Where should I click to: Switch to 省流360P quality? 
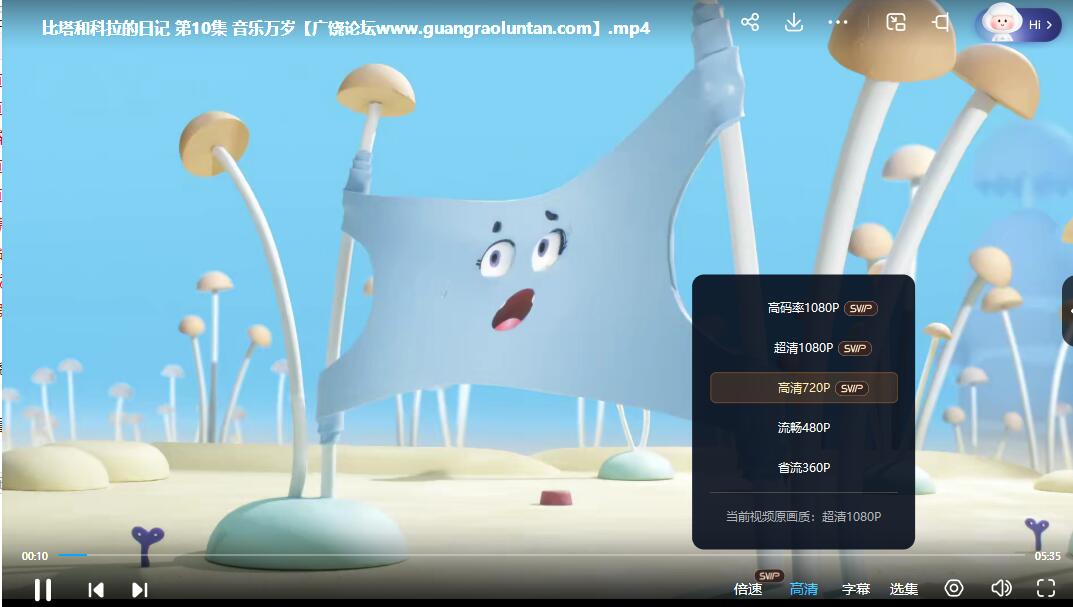click(x=803, y=467)
